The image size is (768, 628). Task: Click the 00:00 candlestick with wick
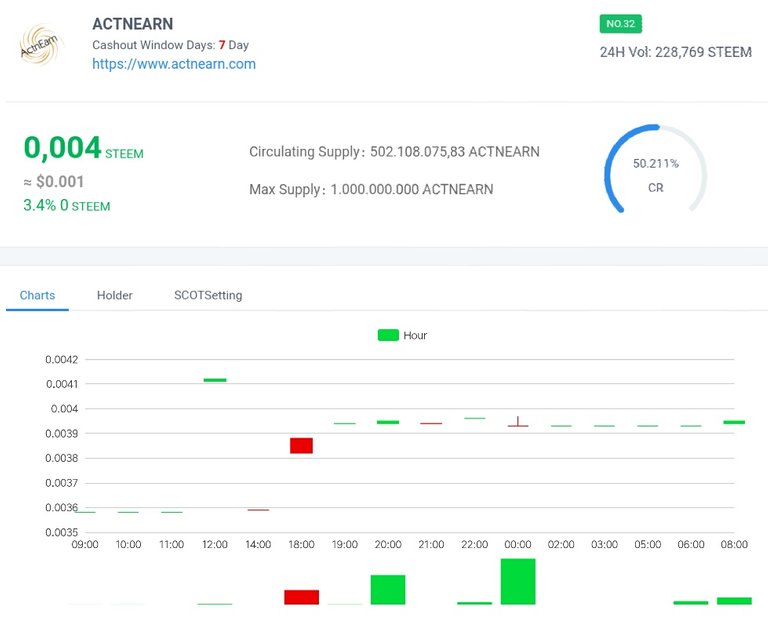coord(518,422)
